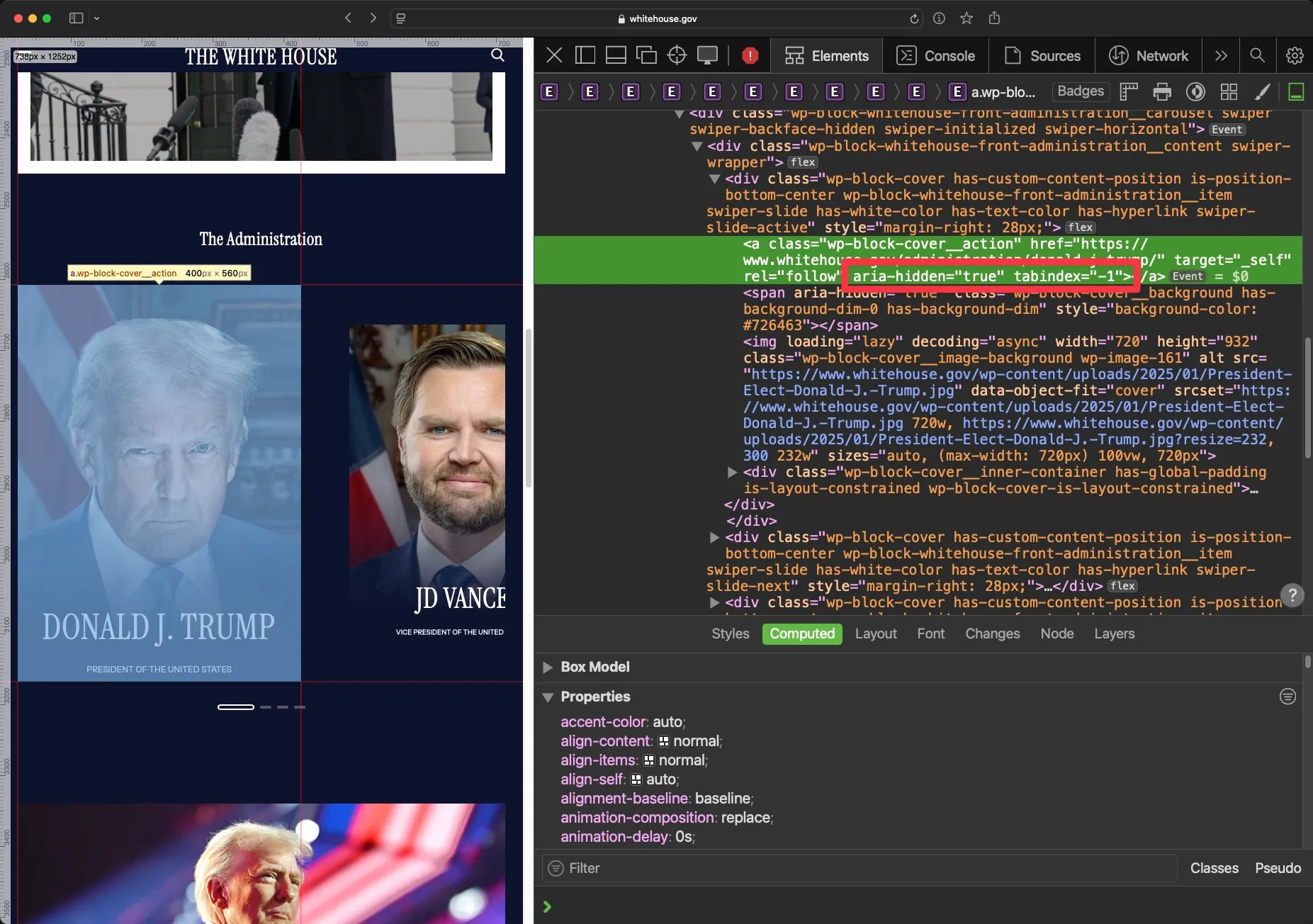The width and height of the screenshot is (1313, 924).
Task: Open the Styles sidebar tab
Action: pos(731,633)
